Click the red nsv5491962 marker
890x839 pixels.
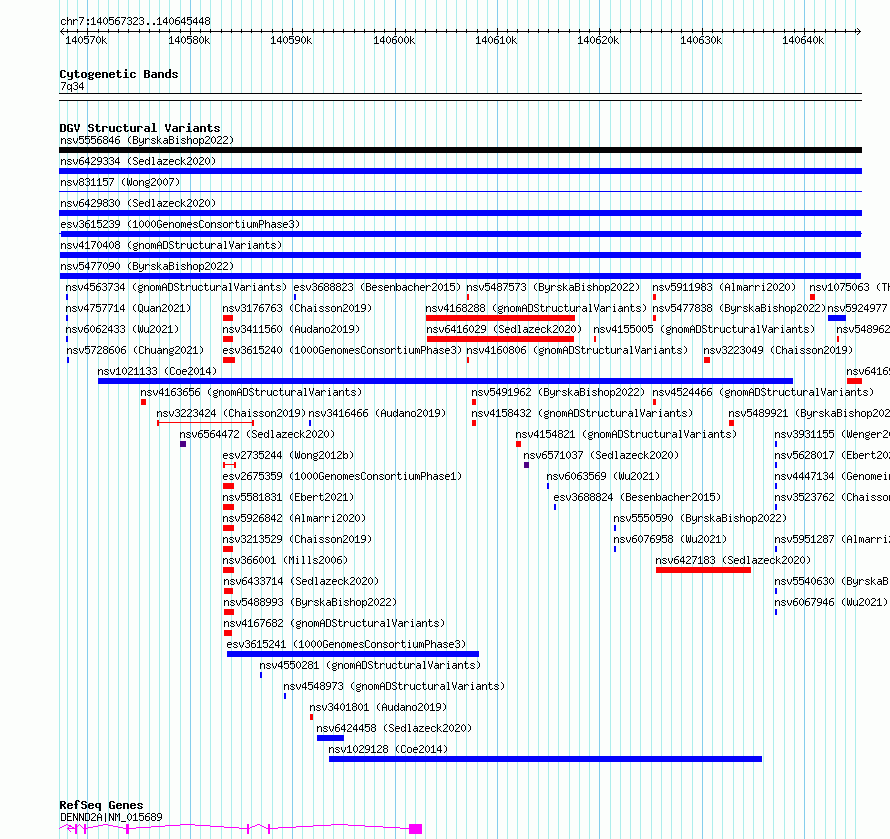pyautogui.click(x=474, y=402)
